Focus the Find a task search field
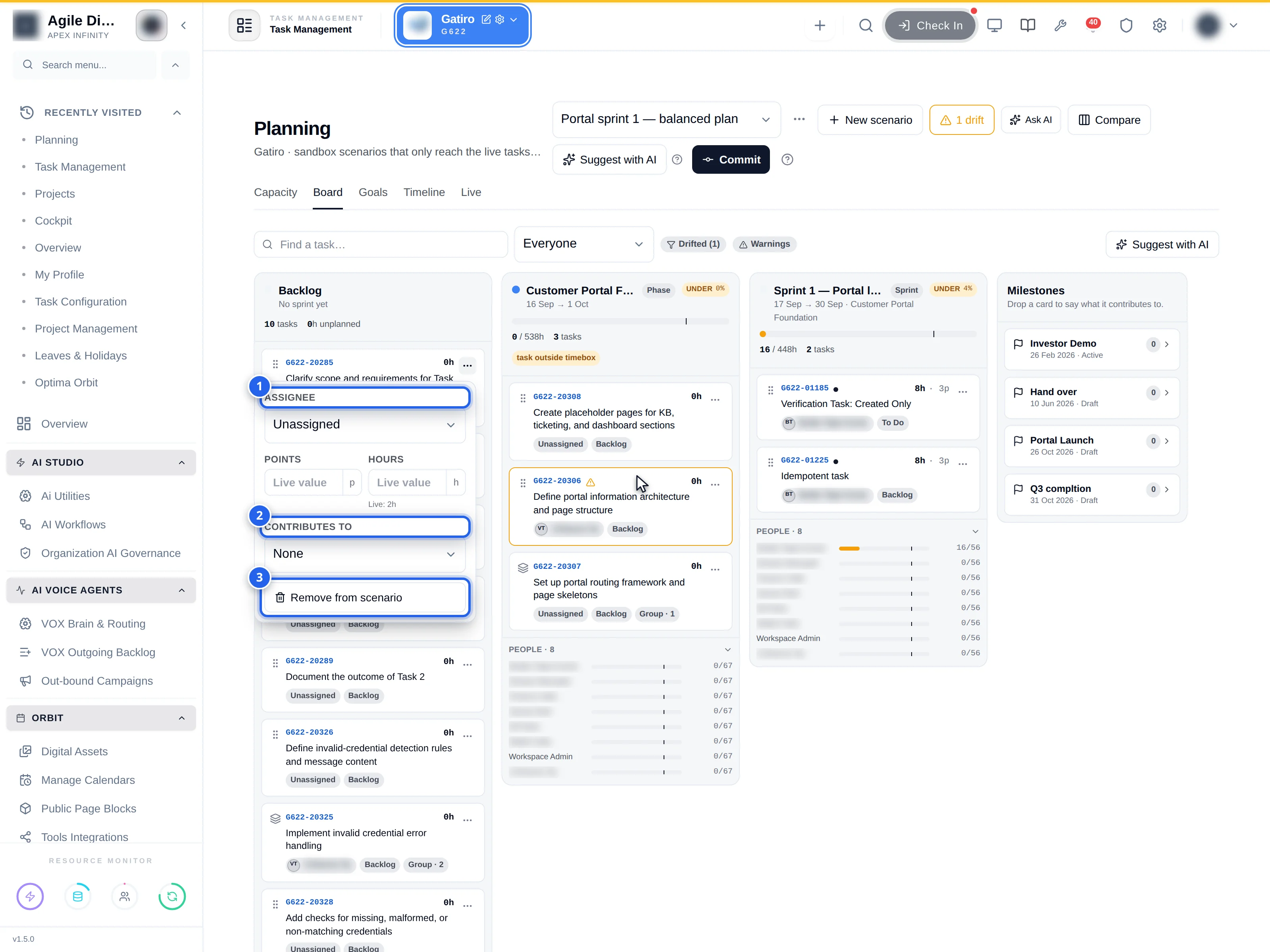The width and height of the screenshot is (1270, 952). [381, 244]
